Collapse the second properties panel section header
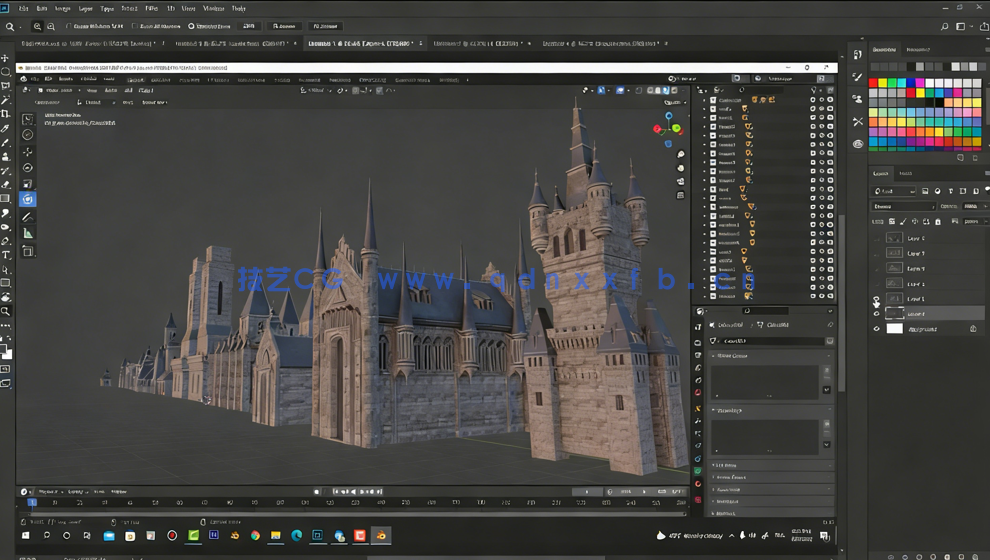This screenshot has height=560, width=990. (770, 410)
